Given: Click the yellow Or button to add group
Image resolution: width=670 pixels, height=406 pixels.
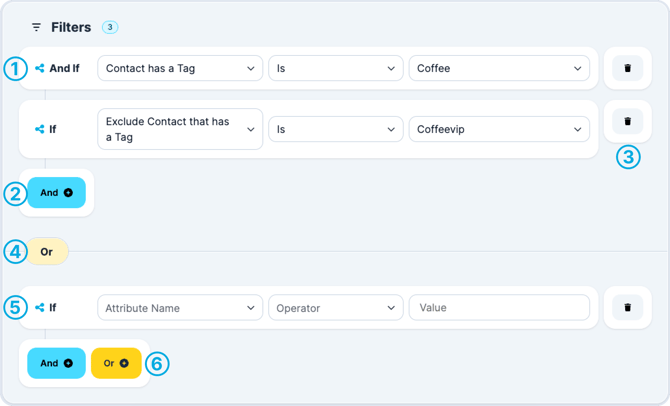Looking at the screenshot, I should [x=116, y=363].
